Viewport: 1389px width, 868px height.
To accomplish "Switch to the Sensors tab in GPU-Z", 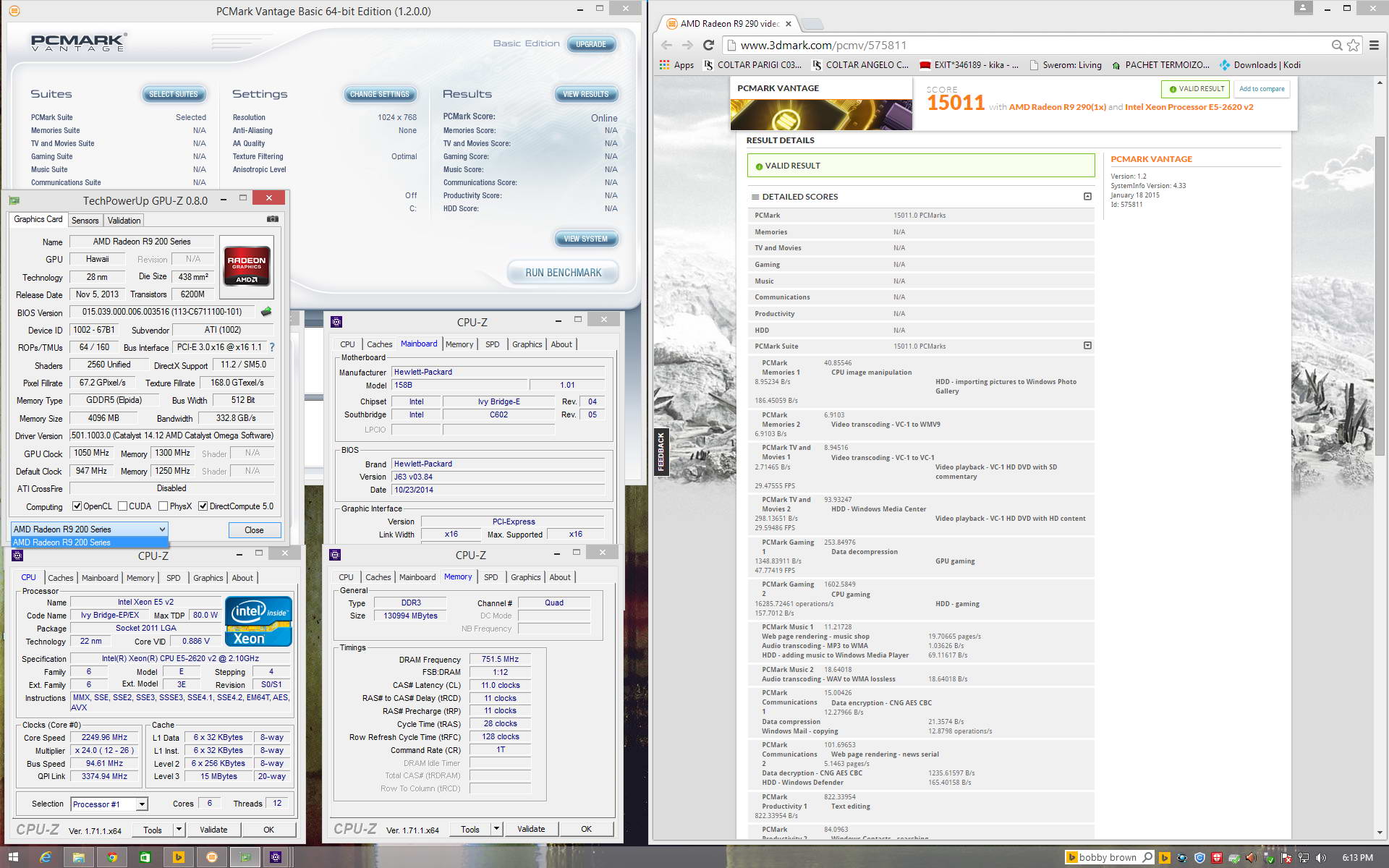I will (85, 221).
